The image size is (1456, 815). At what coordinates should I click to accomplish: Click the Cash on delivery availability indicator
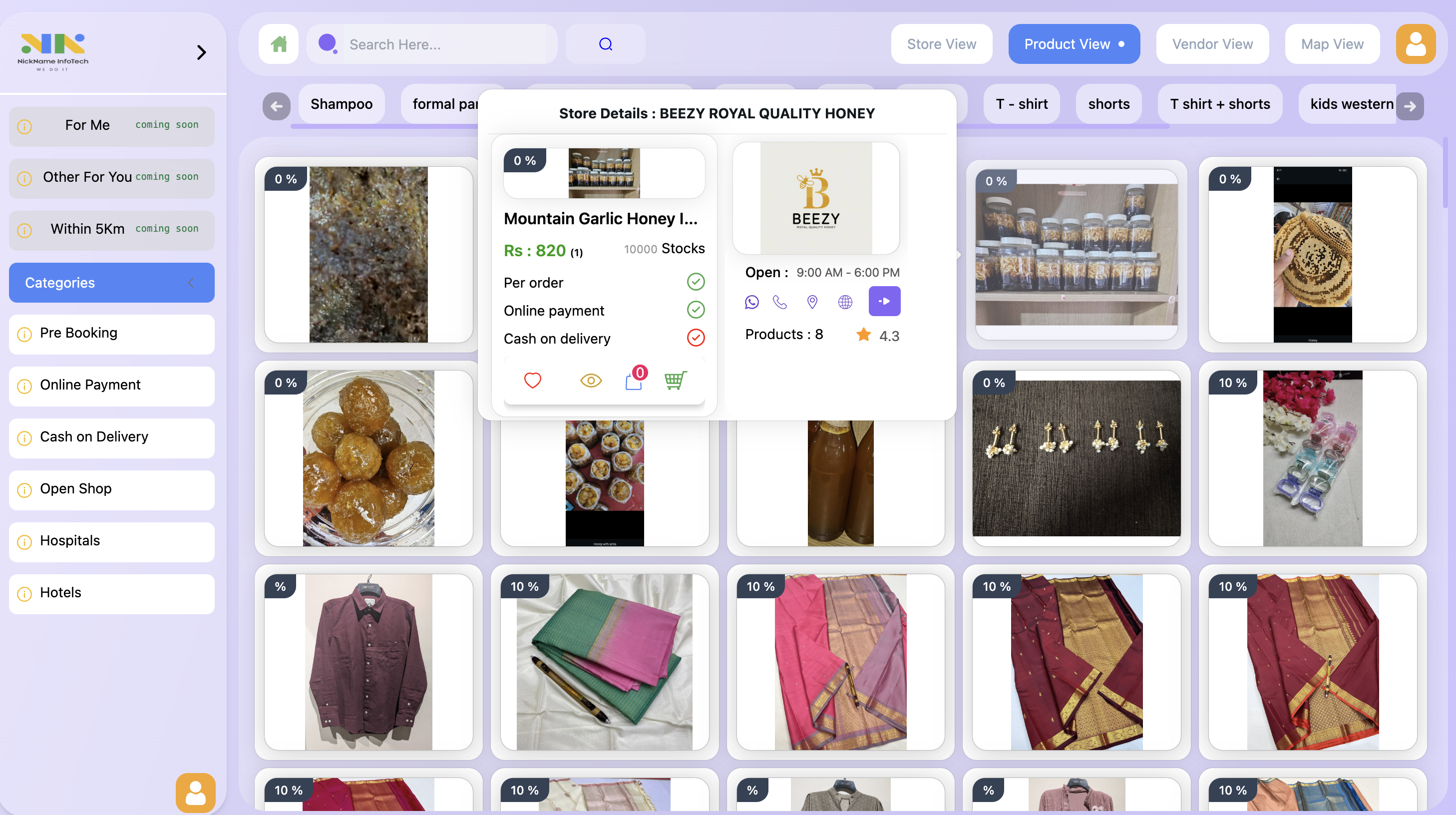click(x=695, y=338)
